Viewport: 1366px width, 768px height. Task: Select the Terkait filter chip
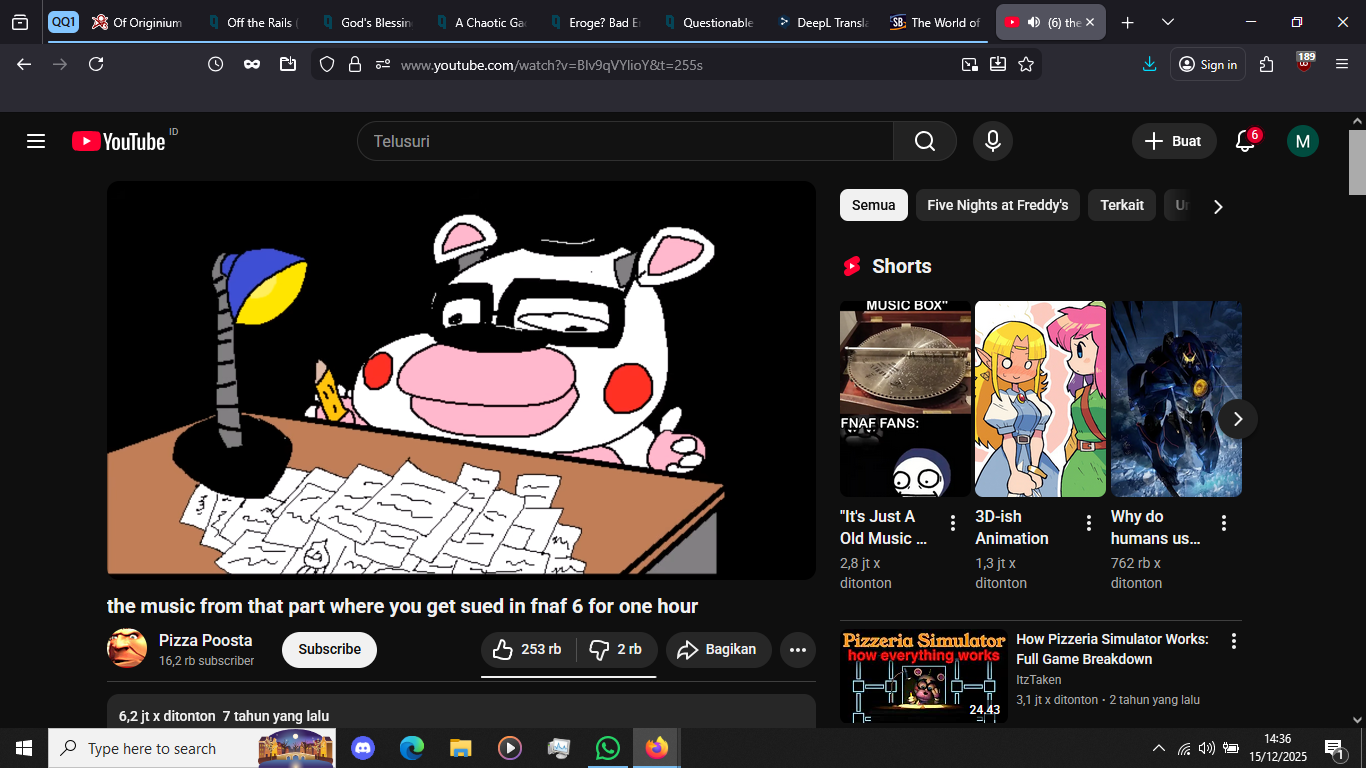pyautogui.click(x=1122, y=205)
